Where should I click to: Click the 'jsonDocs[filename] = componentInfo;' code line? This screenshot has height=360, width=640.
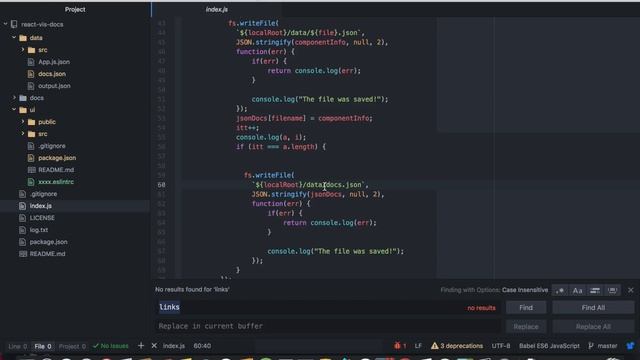click(x=304, y=118)
